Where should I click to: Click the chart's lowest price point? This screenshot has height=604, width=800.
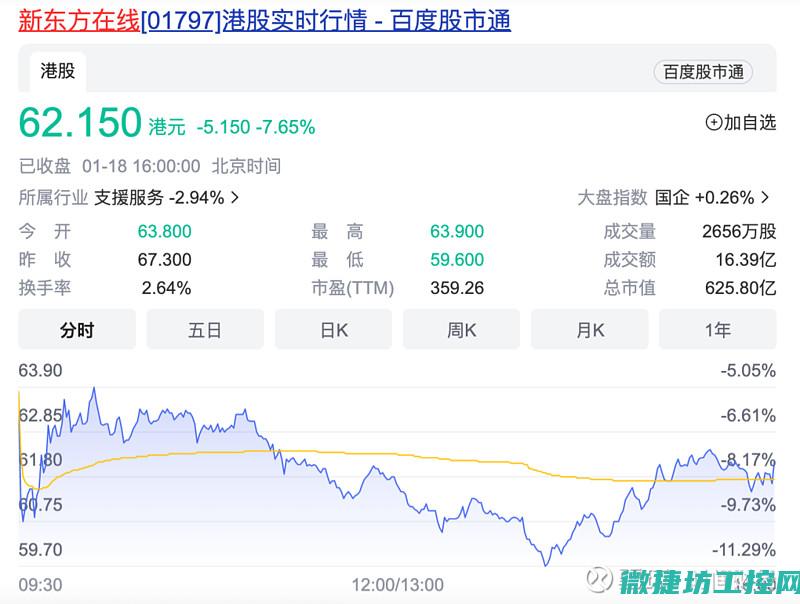pos(545,565)
